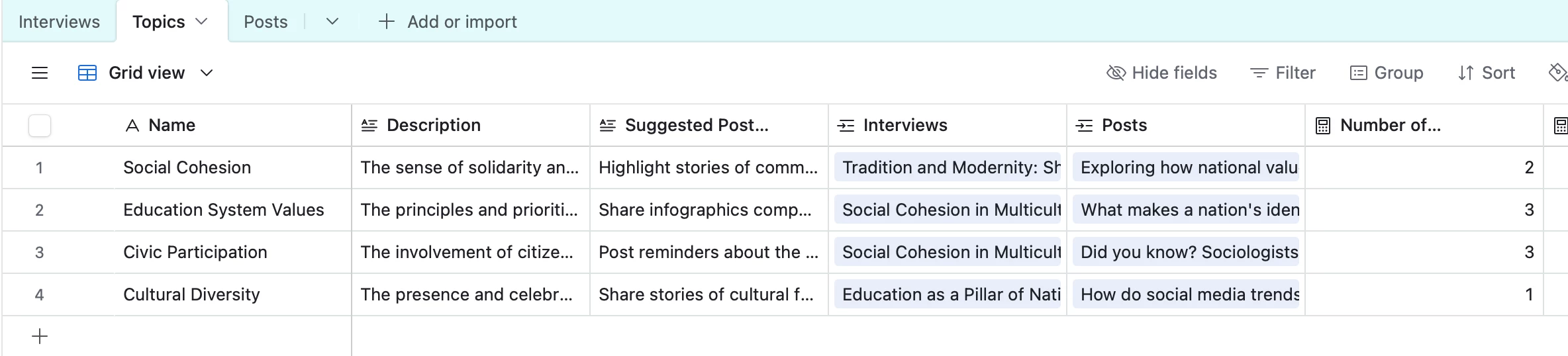The image size is (1568, 356).
Task: Open the views sidebar hamburger menu
Action: [x=40, y=73]
